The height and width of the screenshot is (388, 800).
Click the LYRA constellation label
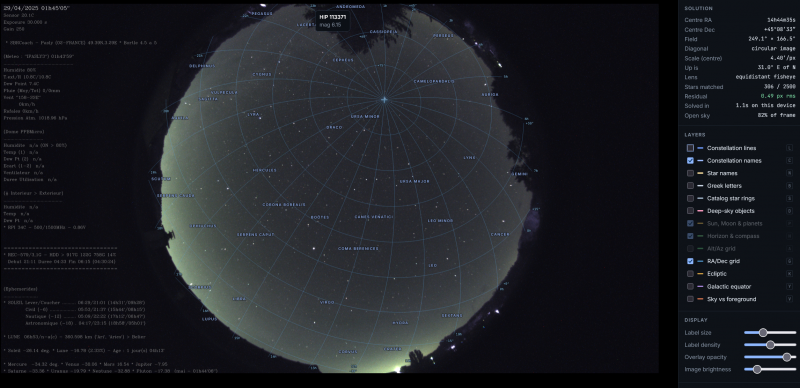(x=254, y=114)
